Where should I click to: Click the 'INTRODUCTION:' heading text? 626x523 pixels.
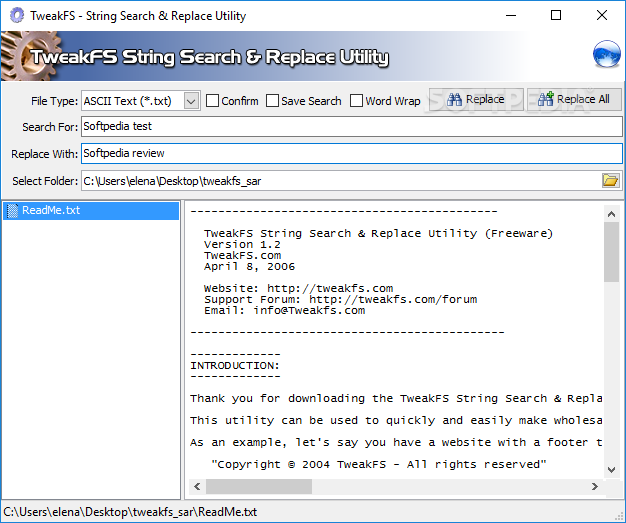pos(235,365)
